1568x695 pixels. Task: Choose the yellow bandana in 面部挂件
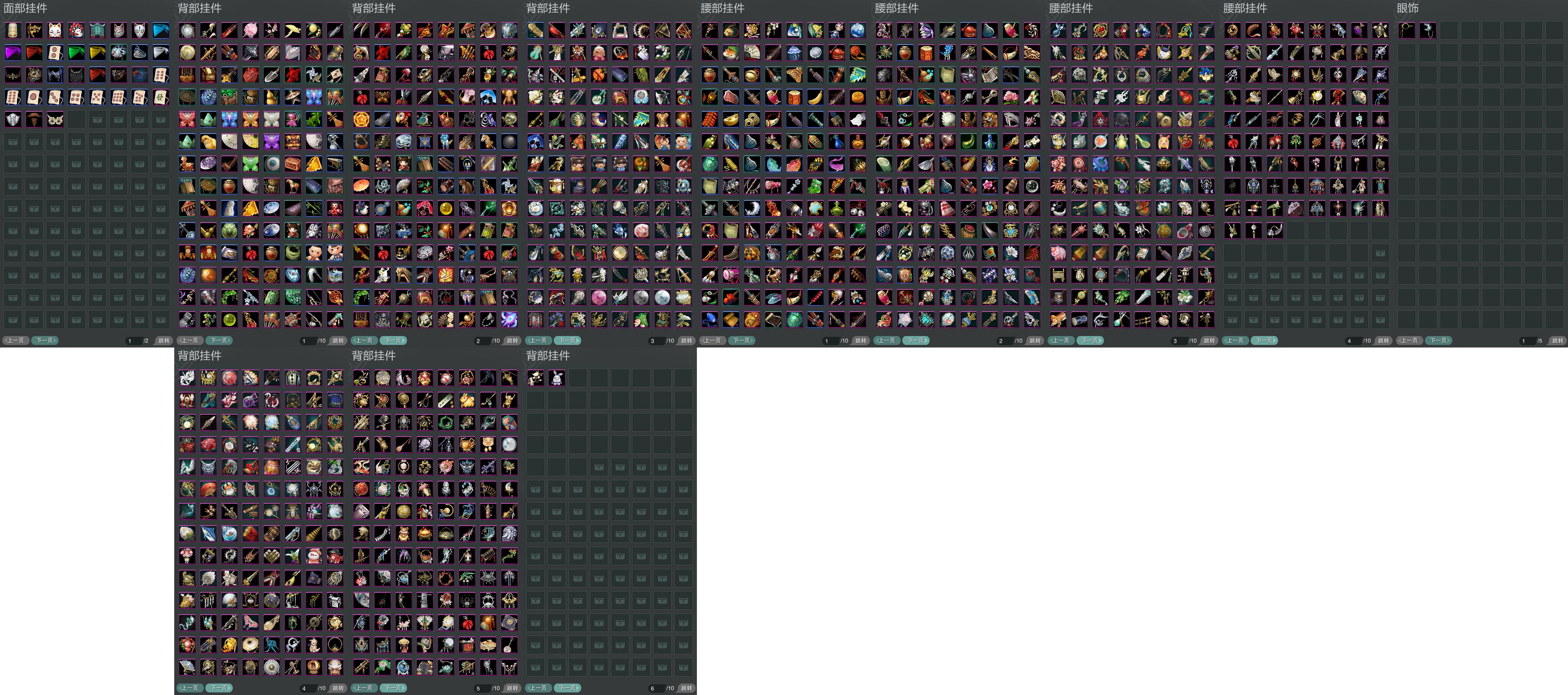tap(97, 53)
